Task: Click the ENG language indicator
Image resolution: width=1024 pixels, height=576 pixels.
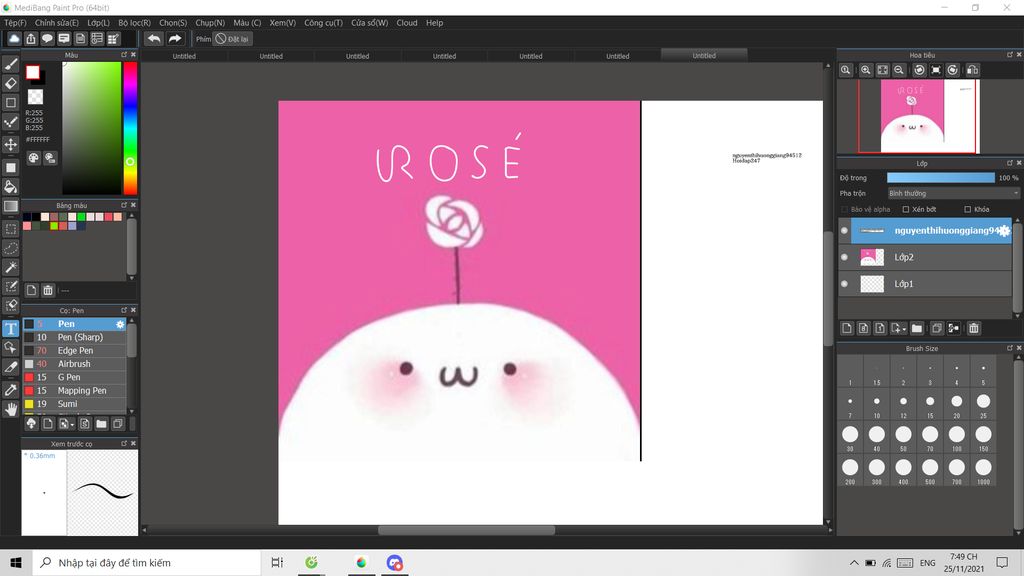Action: click(x=927, y=563)
